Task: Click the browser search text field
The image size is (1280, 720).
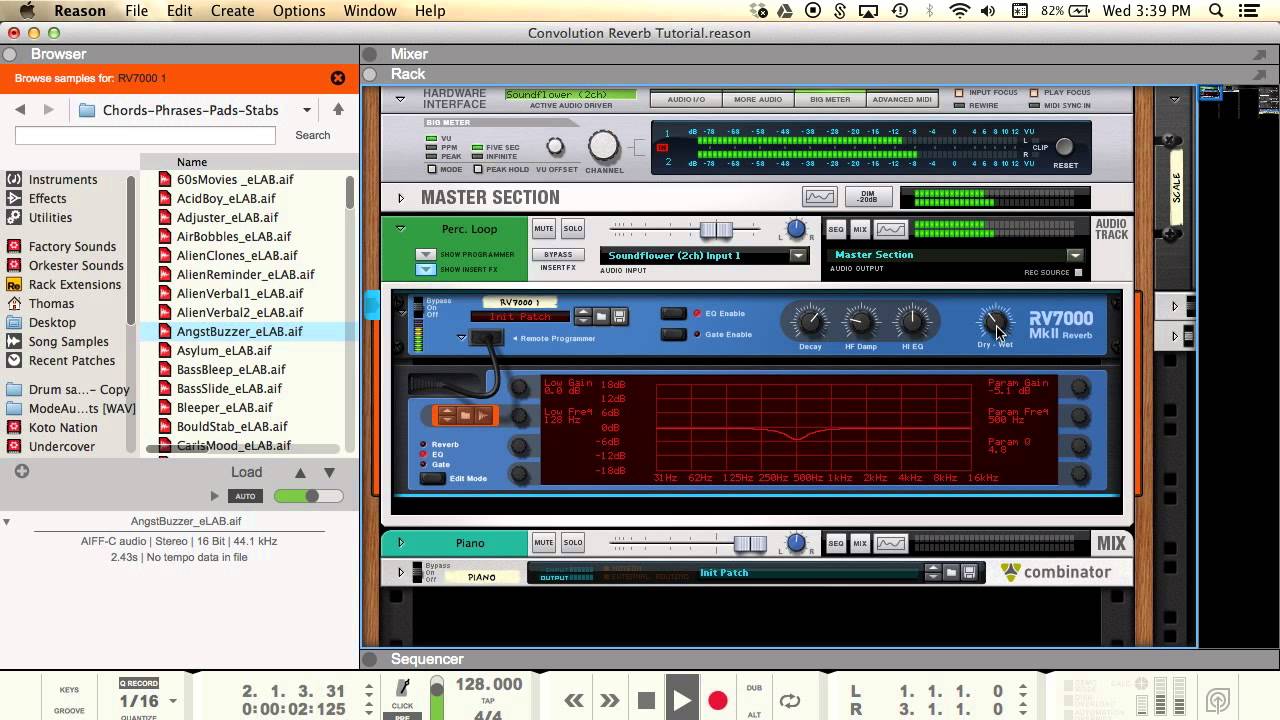Action: coord(145,135)
